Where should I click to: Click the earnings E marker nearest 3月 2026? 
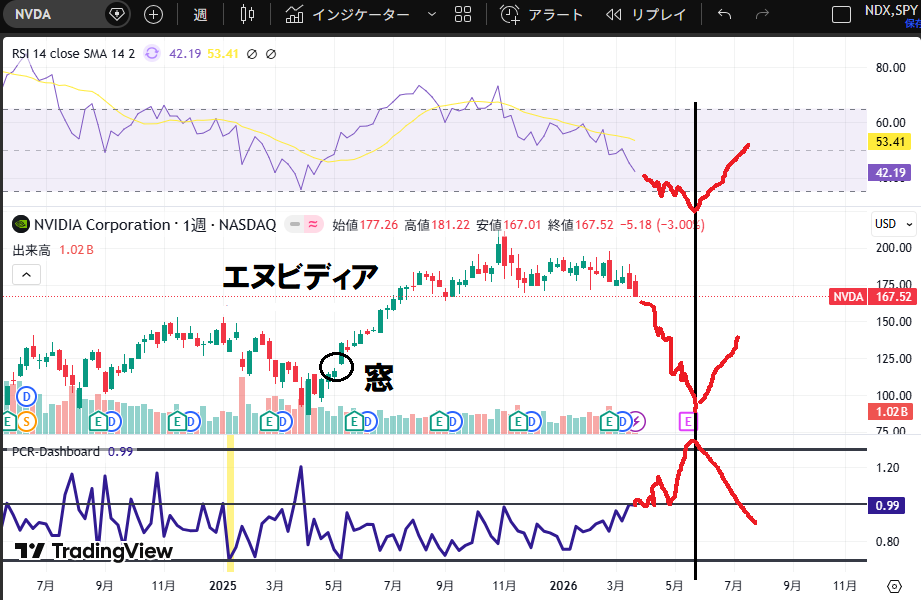(609, 421)
